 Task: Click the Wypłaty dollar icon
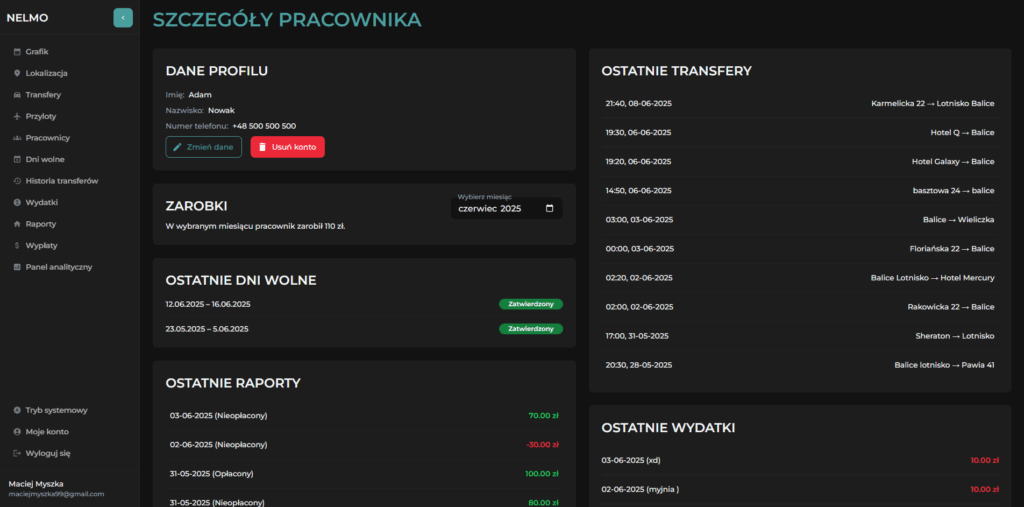(17, 246)
